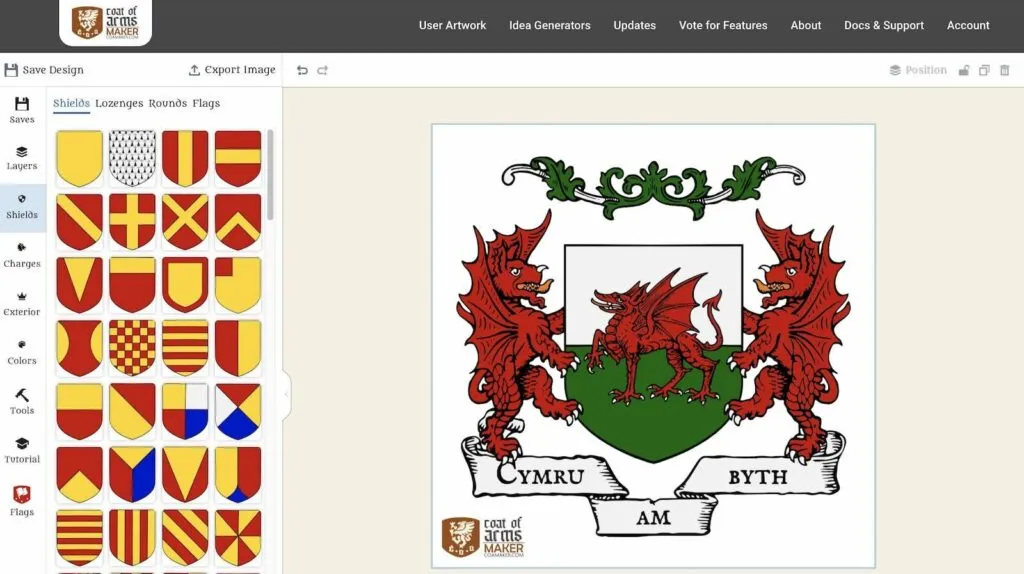The width and height of the screenshot is (1024, 574).
Task: Select the shield with vertical red-yellow stripes
Action: coord(133,537)
